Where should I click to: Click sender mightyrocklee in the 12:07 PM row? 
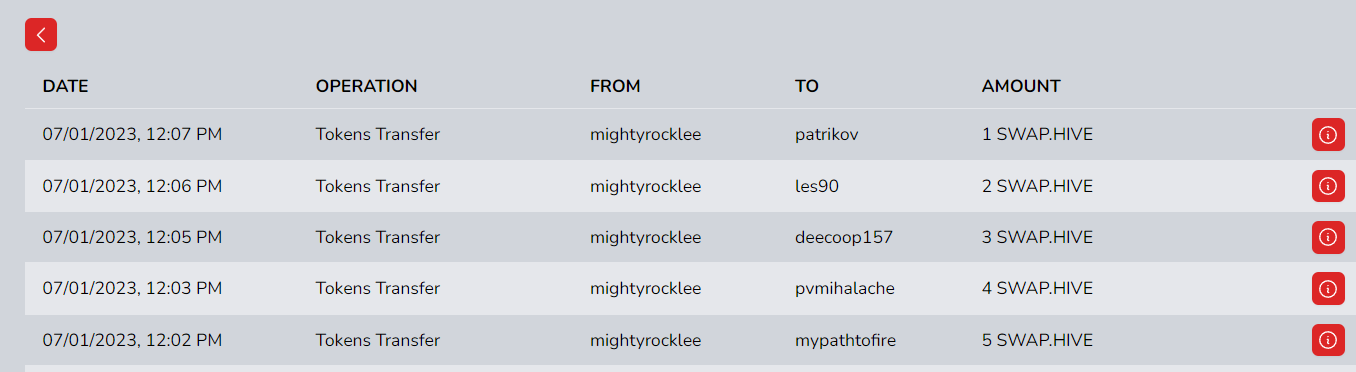coord(646,135)
